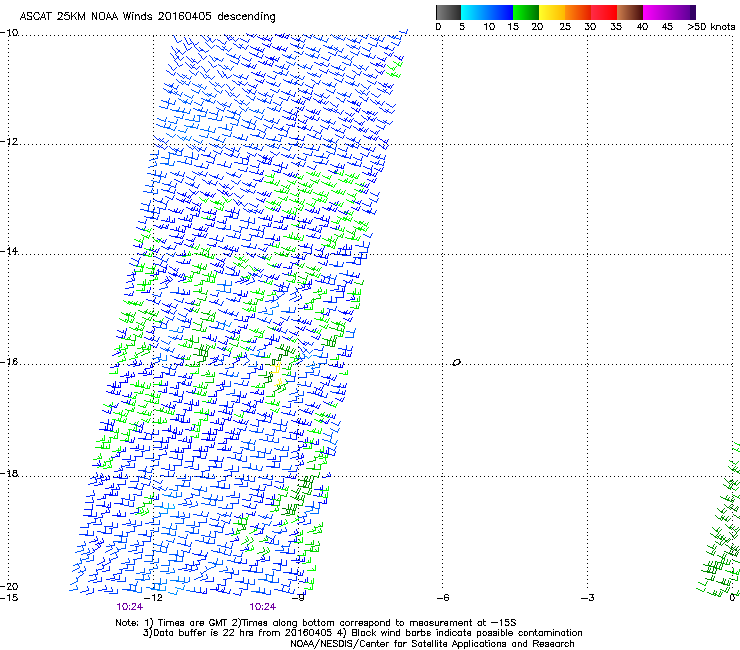The width and height of the screenshot is (740, 650).
Task: Click the green 15–20 knots color bar segment
Action: [526, 12]
